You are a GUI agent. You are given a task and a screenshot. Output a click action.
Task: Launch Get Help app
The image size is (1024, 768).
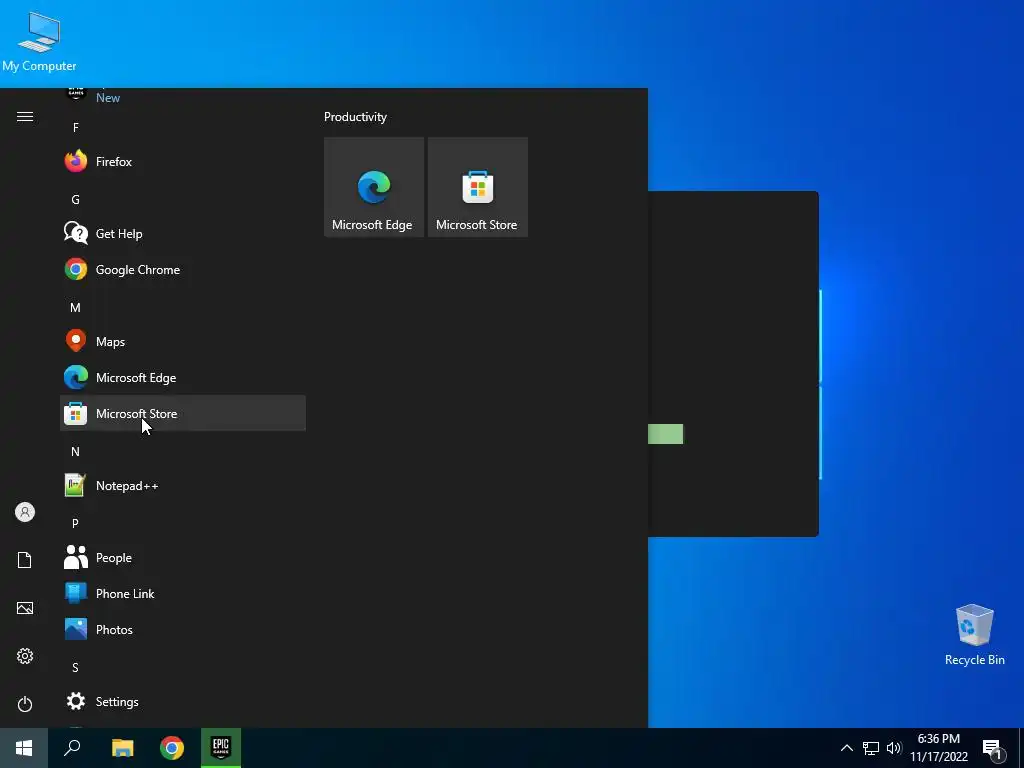point(183,233)
